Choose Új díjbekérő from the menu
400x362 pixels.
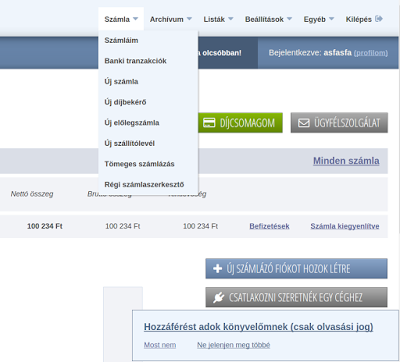pyautogui.click(x=125, y=102)
